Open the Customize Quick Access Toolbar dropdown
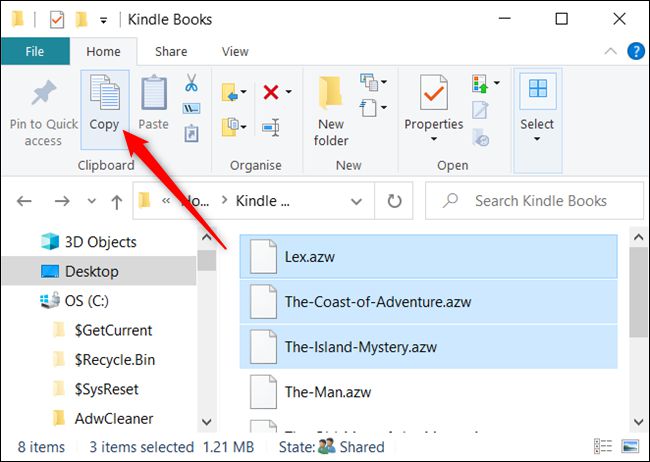Image resolution: width=650 pixels, height=462 pixels. (104, 20)
